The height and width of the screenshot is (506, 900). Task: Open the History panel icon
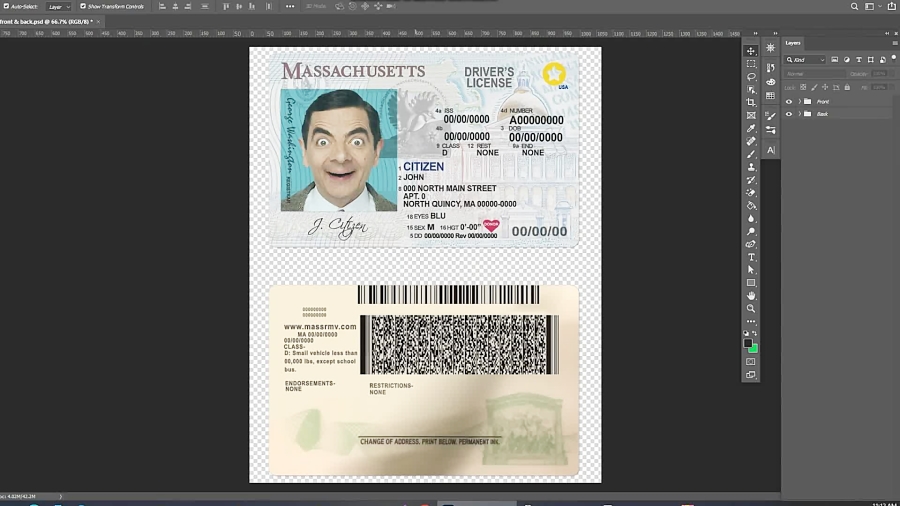point(771,67)
